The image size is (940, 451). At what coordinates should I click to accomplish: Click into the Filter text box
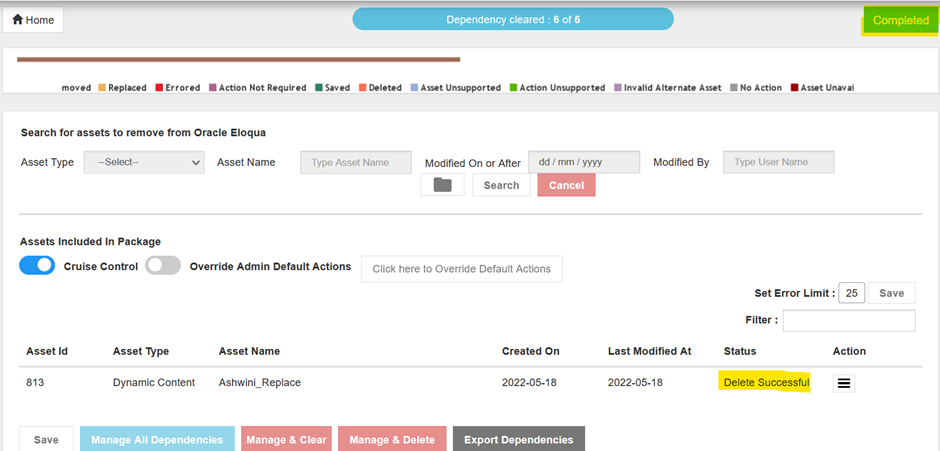tap(848, 320)
